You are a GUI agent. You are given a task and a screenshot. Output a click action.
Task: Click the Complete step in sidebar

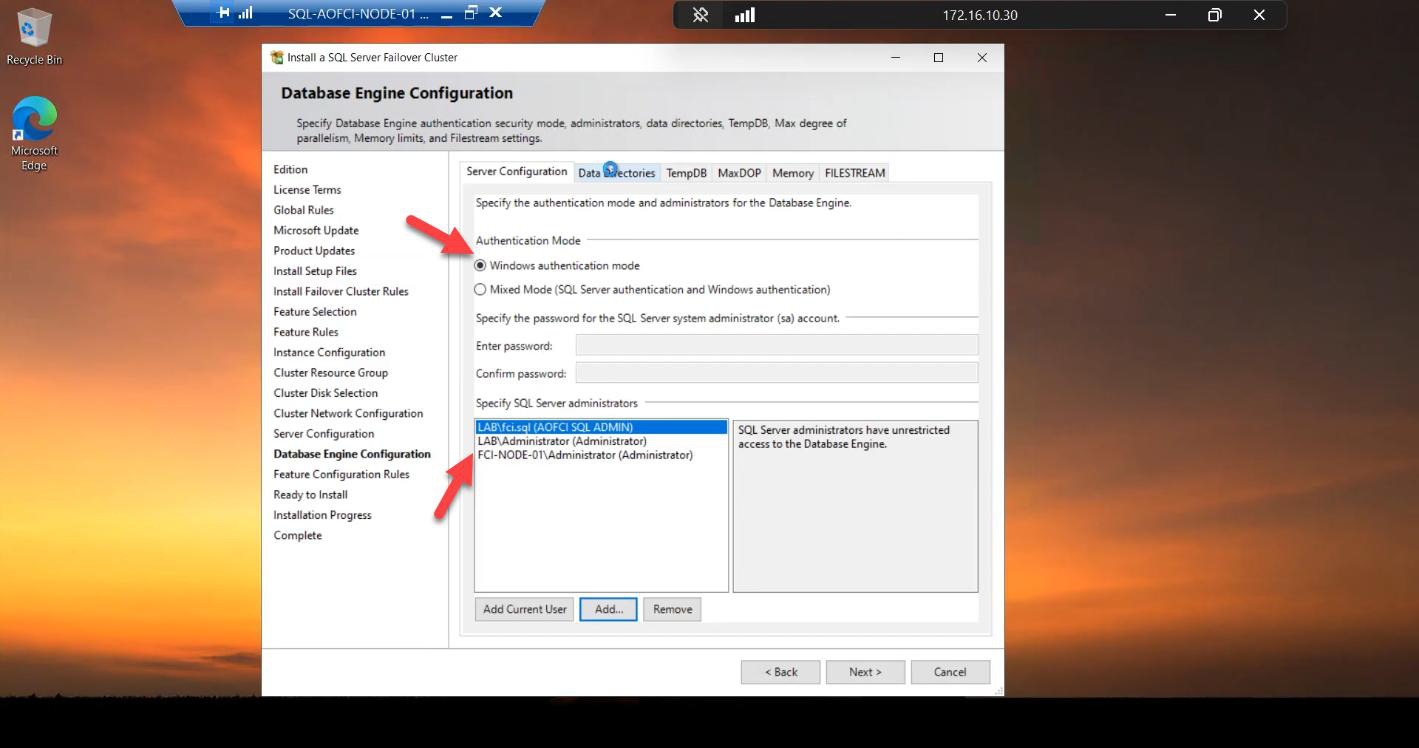click(298, 536)
